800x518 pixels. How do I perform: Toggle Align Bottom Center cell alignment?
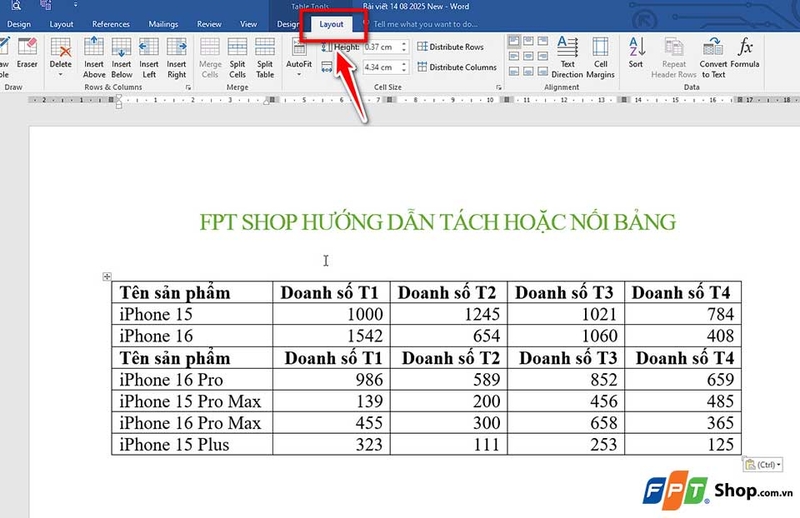point(529,71)
